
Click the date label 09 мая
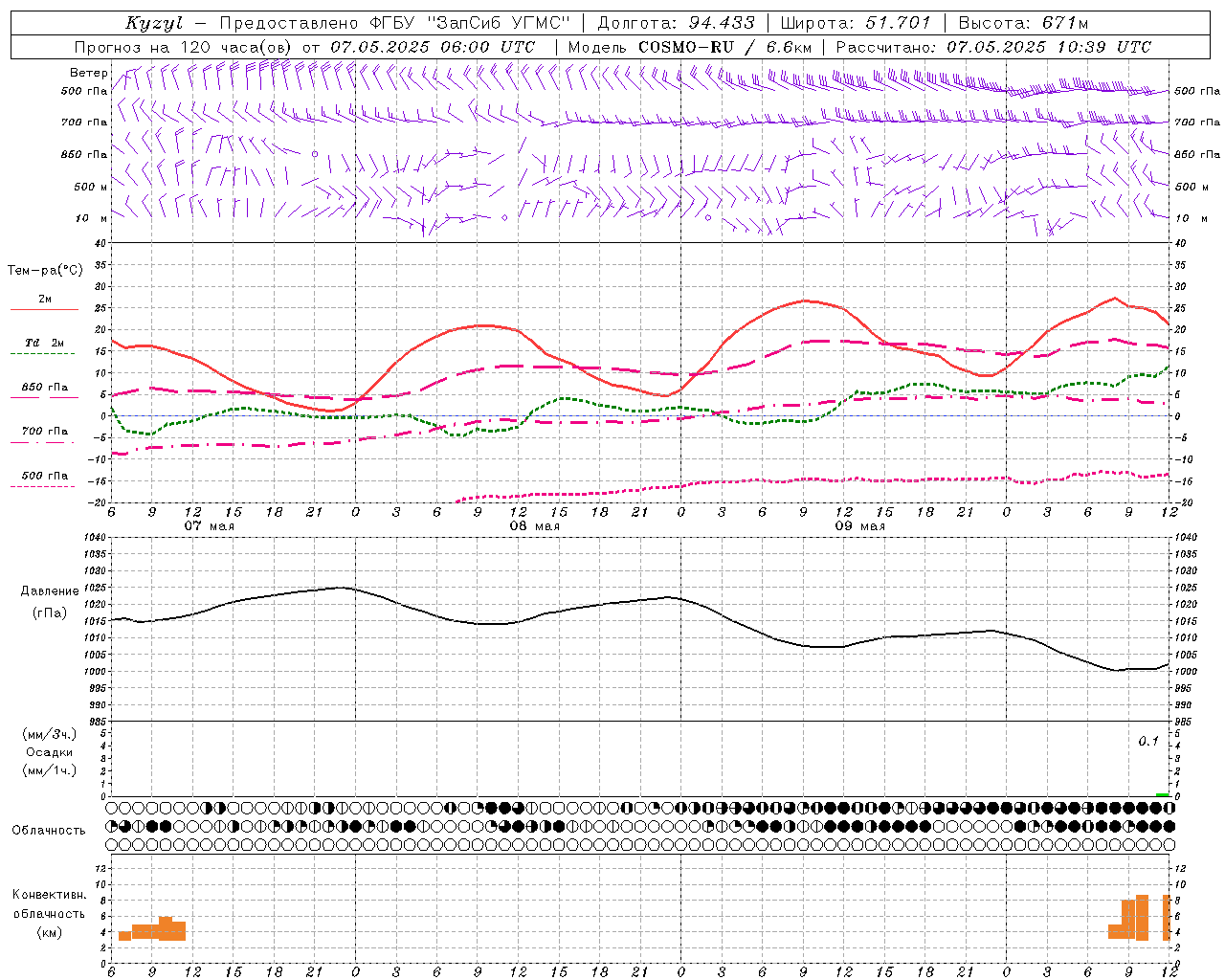coord(859,526)
